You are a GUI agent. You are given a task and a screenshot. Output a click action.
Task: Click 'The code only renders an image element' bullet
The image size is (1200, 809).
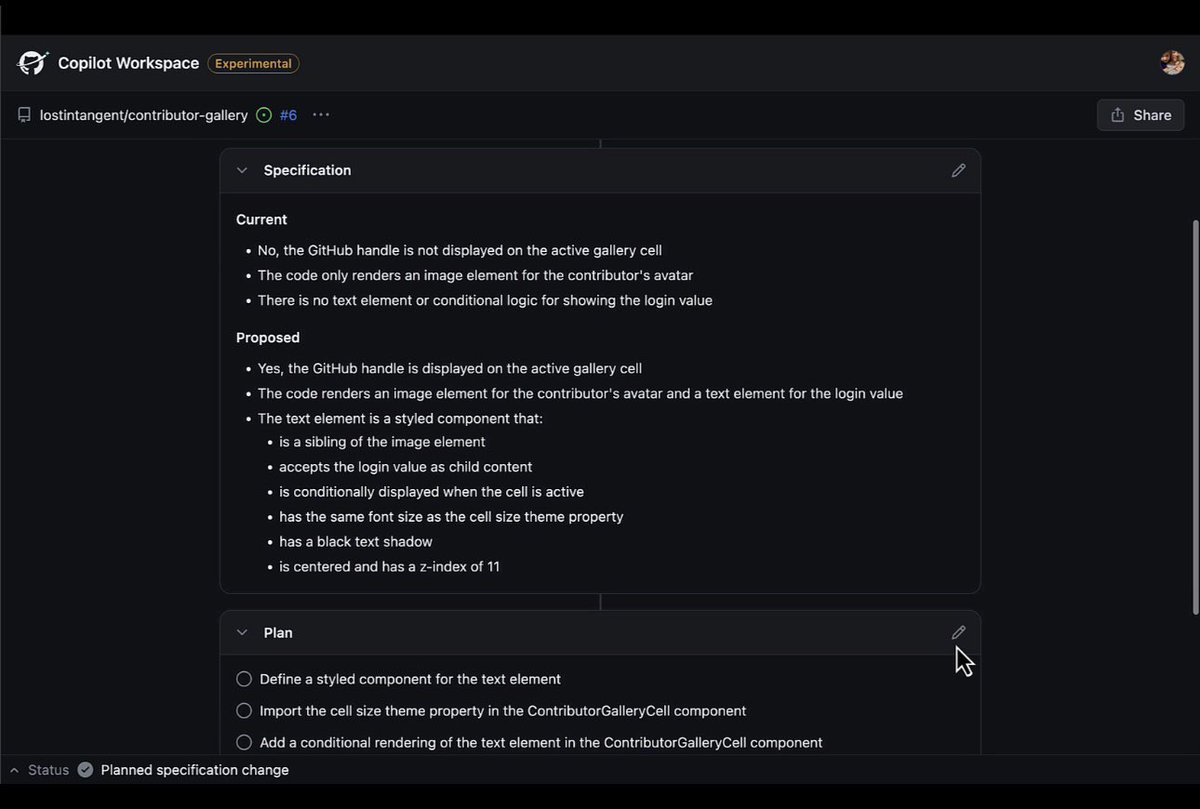475,276
